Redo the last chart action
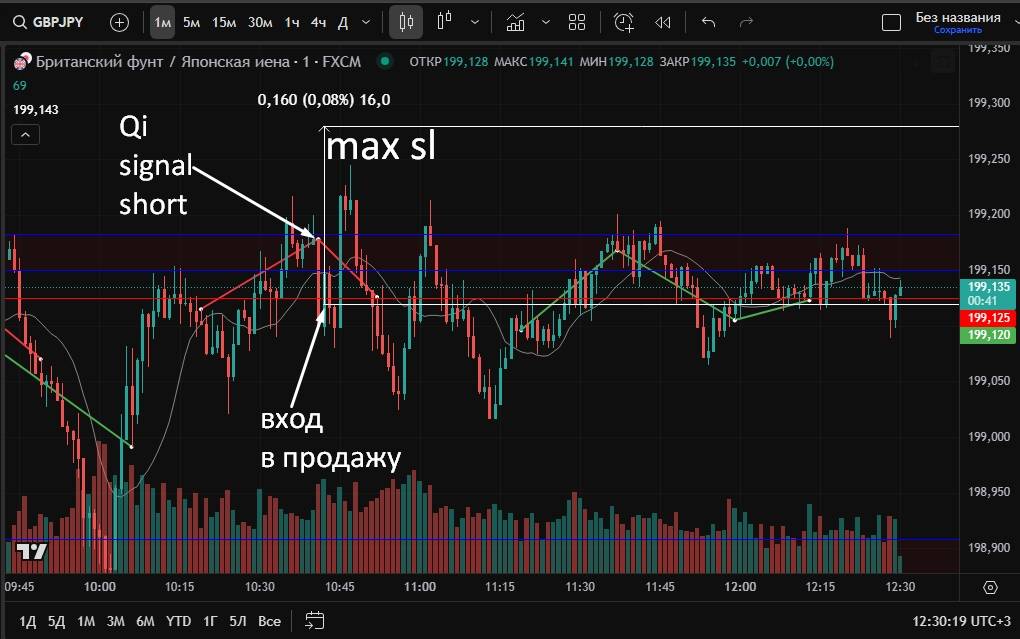The width and height of the screenshot is (1020, 639). pos(746,23)
